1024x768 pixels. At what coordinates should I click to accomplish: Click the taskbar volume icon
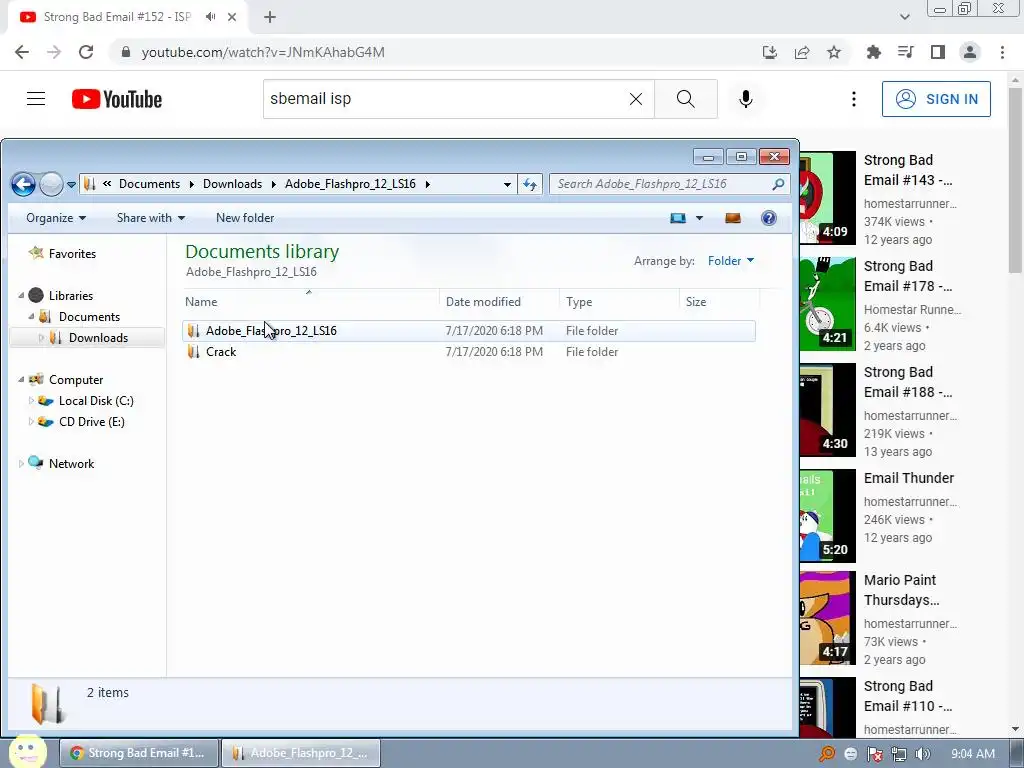(922, 754)
